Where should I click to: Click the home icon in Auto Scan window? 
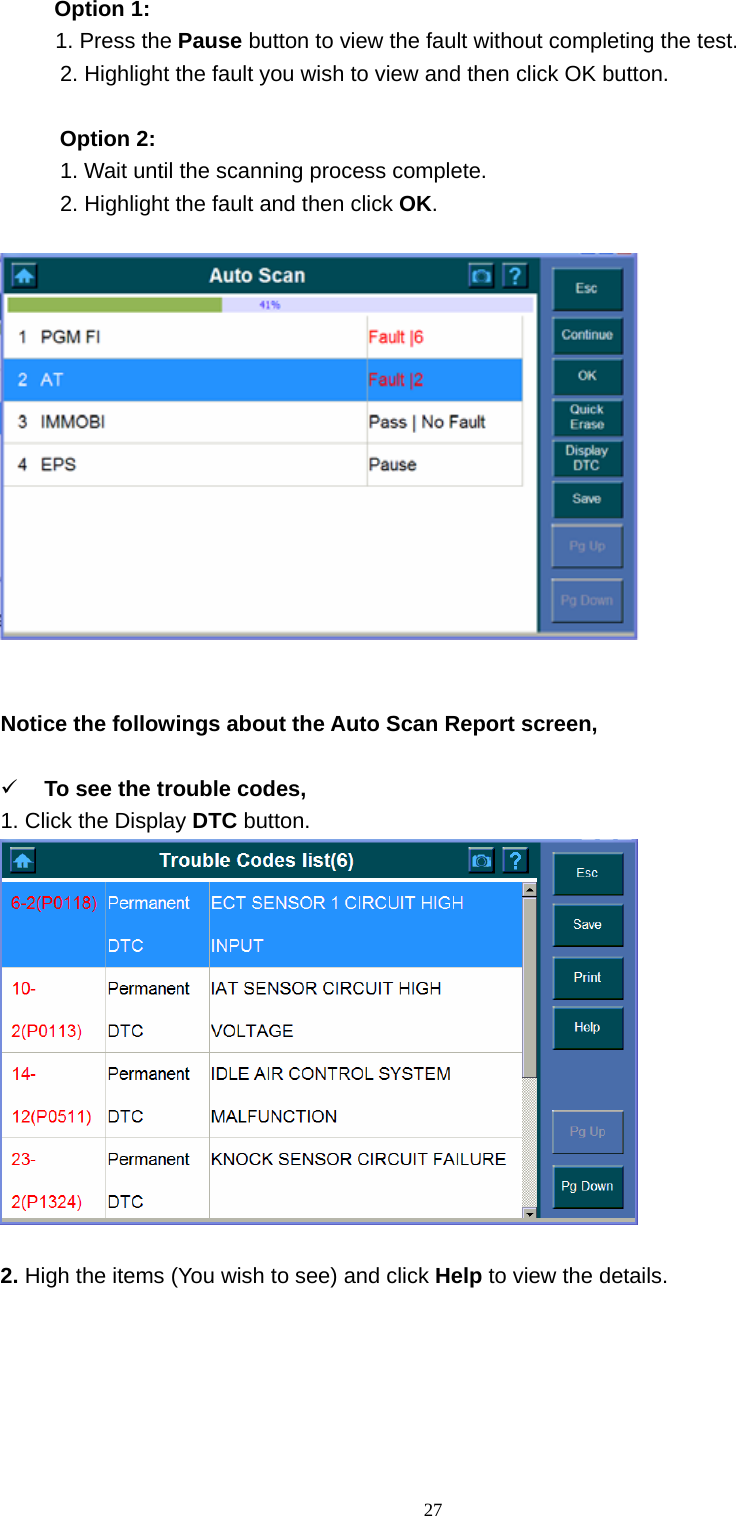click(24, 275)
